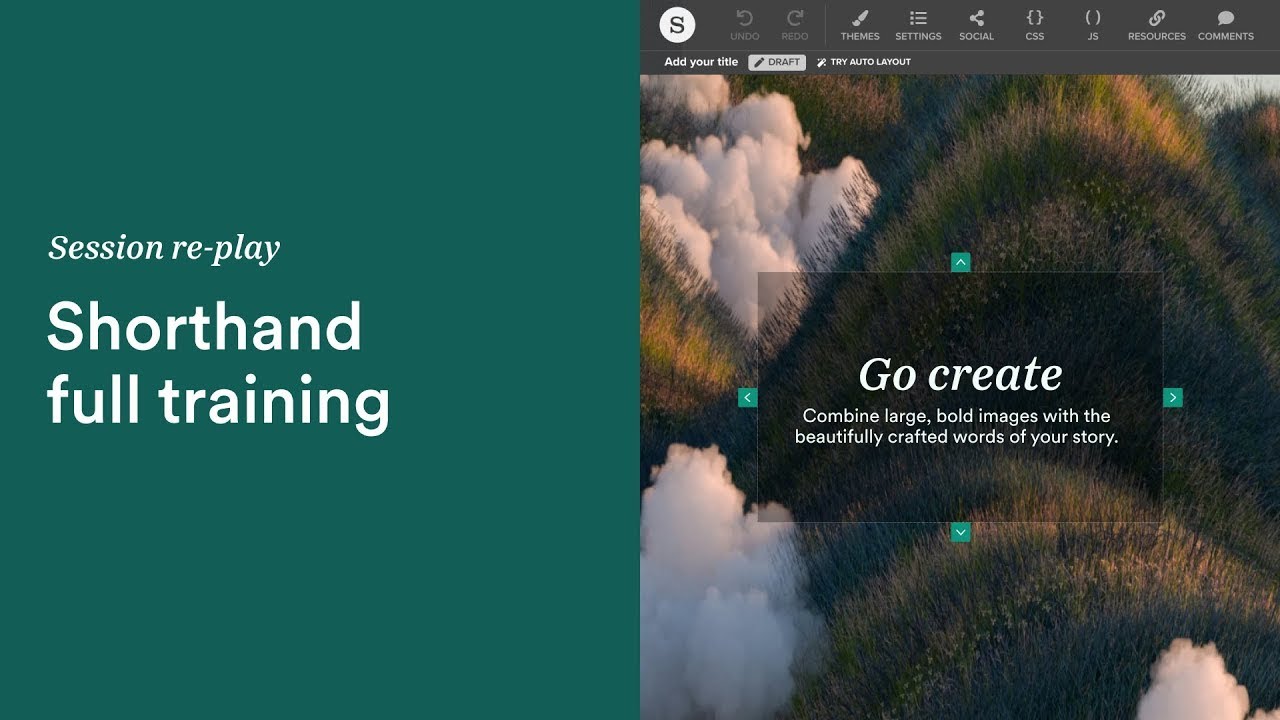Image resolution: width=1280 pixels, height=720 pixels.
Task: Click the 'Shorthand full training' title
Action: (218, 364)
